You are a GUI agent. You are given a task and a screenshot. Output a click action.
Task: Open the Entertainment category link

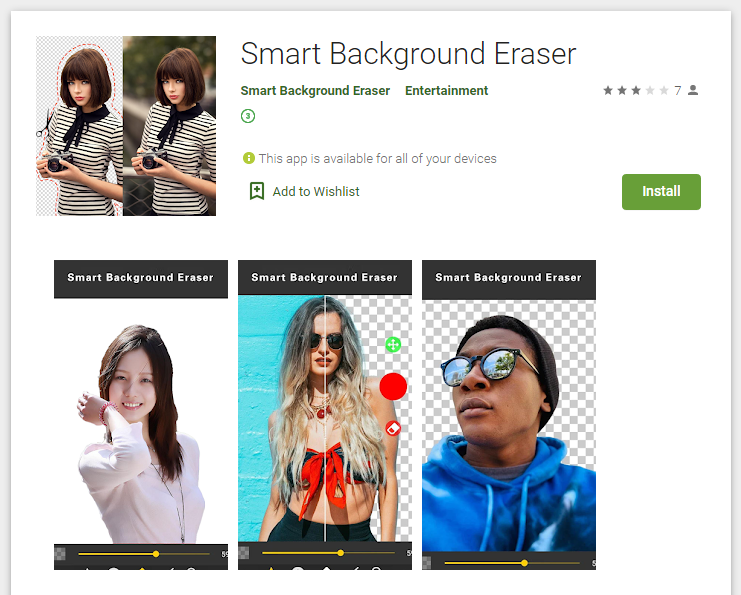point(446,90)
